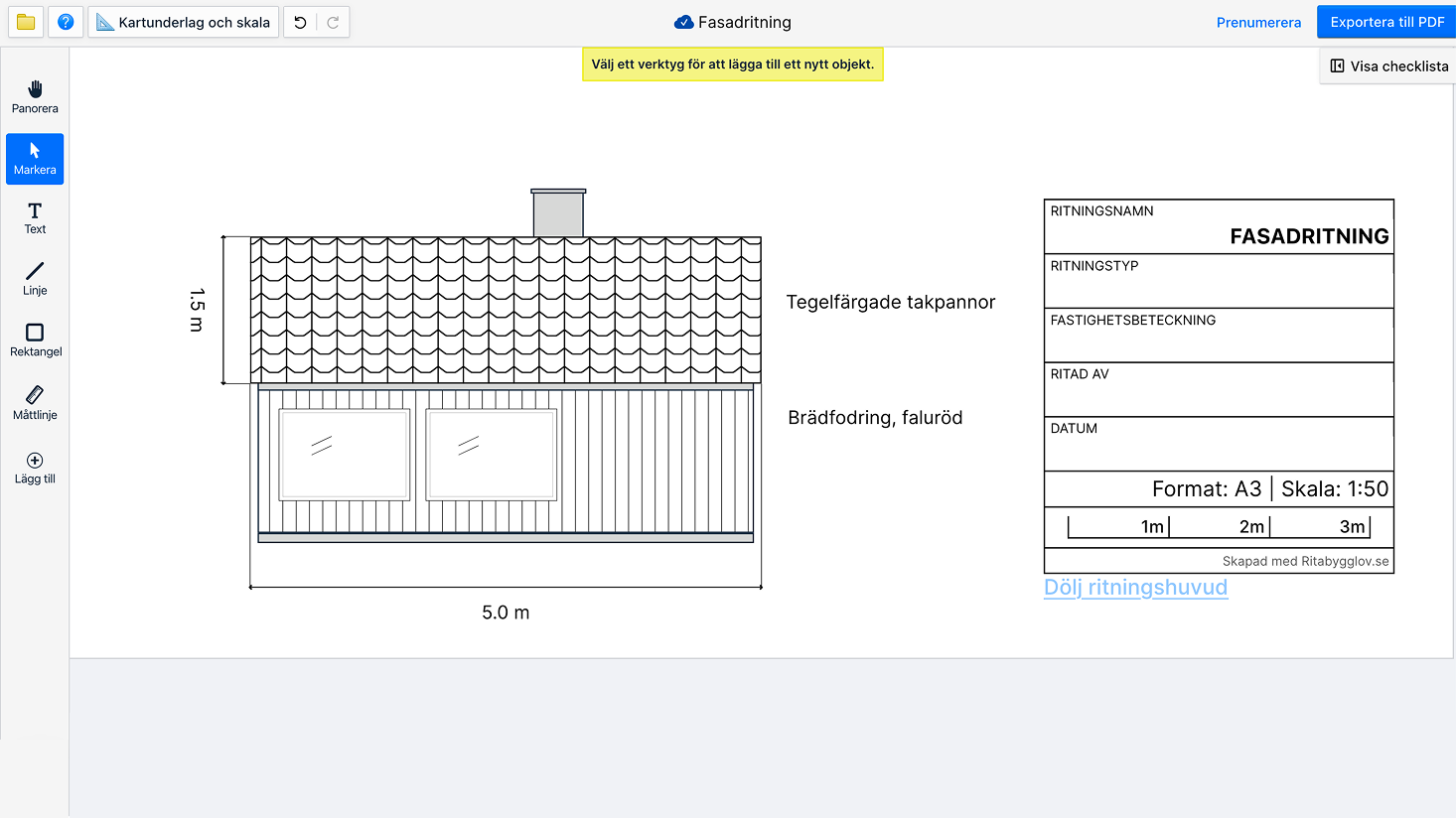Show the Visa checklista panel

[1388, 67]
